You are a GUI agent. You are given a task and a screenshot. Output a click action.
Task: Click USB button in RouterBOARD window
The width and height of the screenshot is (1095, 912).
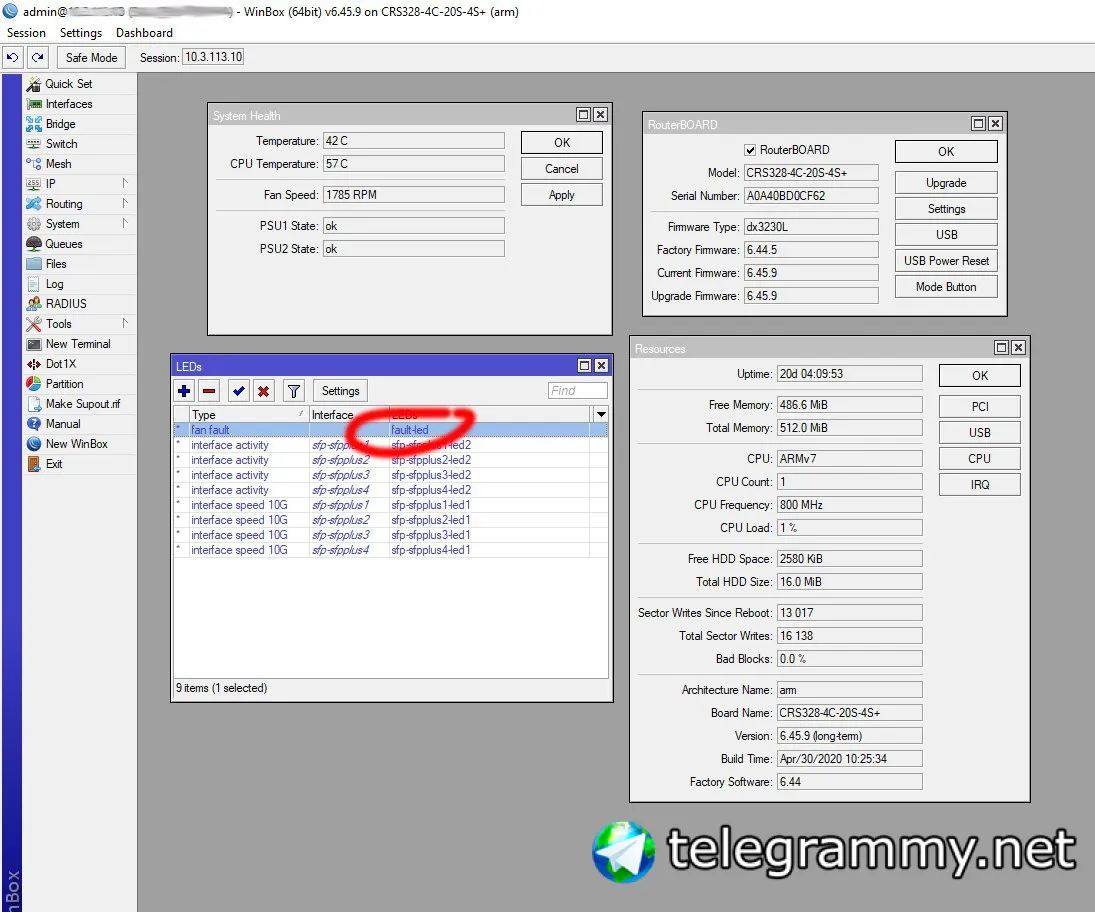946,235
